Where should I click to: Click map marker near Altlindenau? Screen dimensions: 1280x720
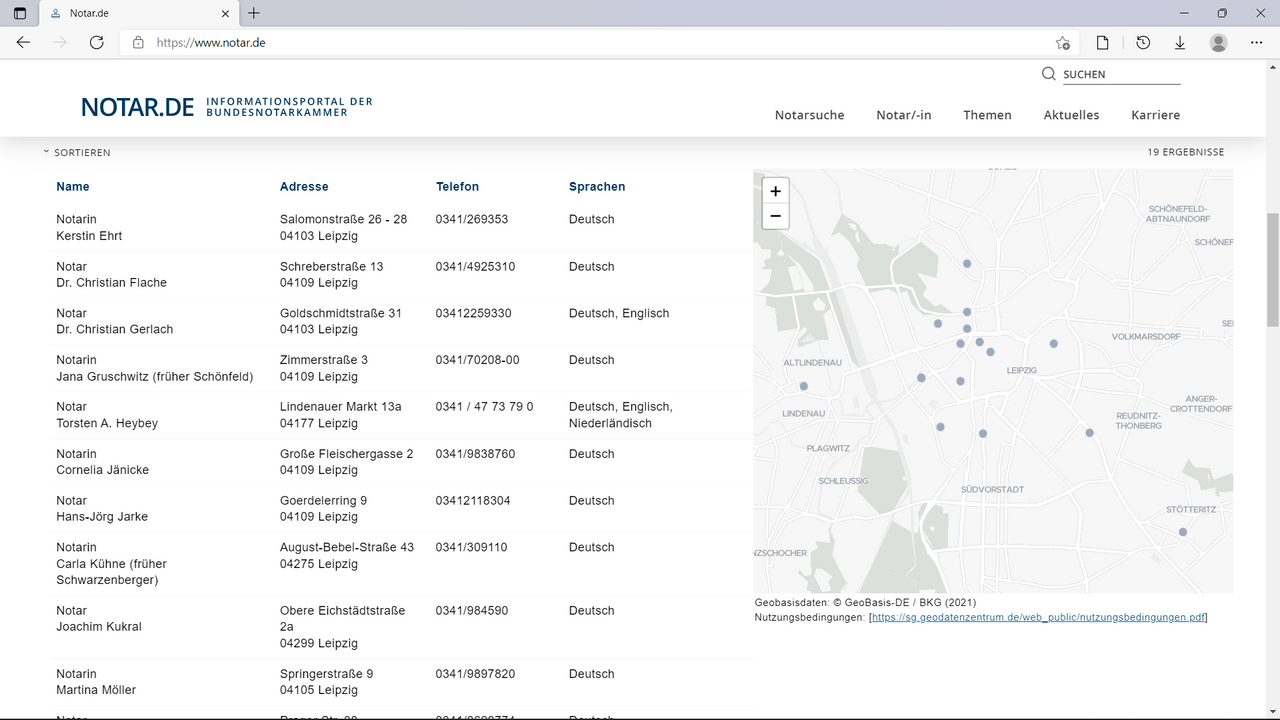pos(803,386)
